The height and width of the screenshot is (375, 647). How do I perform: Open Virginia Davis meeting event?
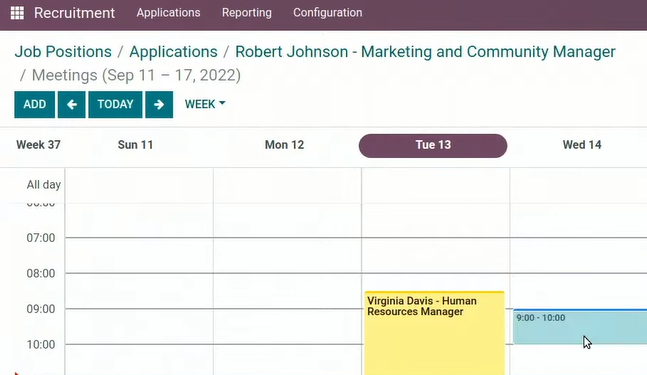[x=434, y=333]
